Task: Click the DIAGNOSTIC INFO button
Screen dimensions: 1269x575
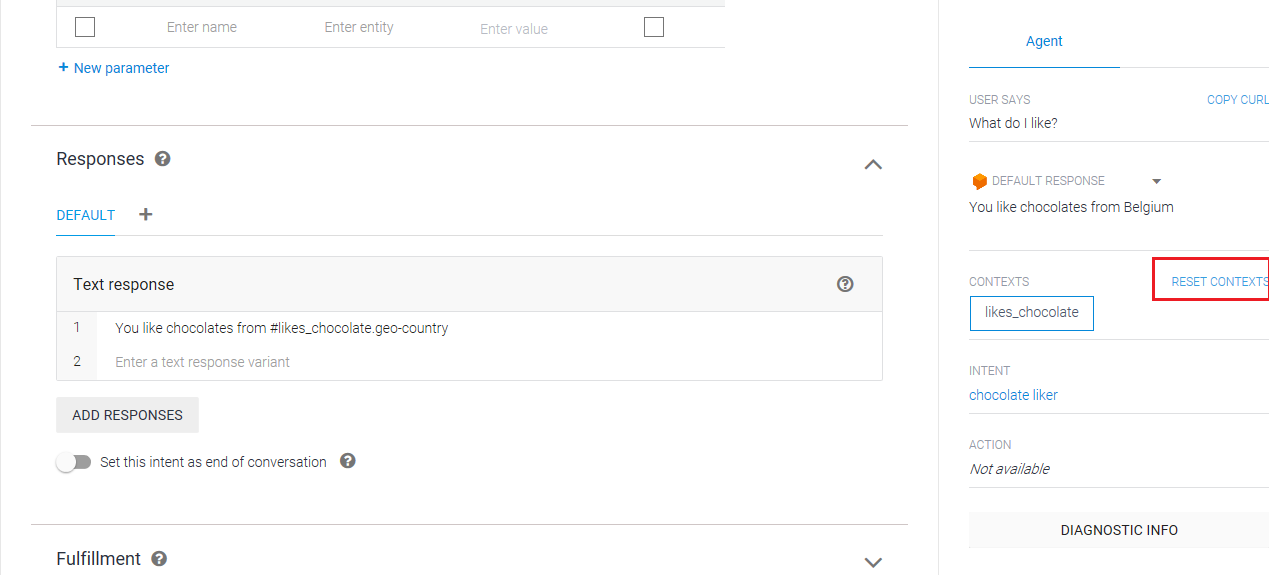Action: [x=1119, y=530]
